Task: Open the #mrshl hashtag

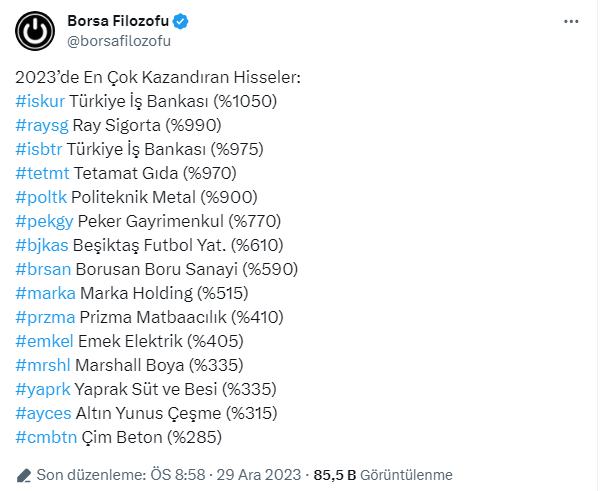Action: click(x=43, y=365)
